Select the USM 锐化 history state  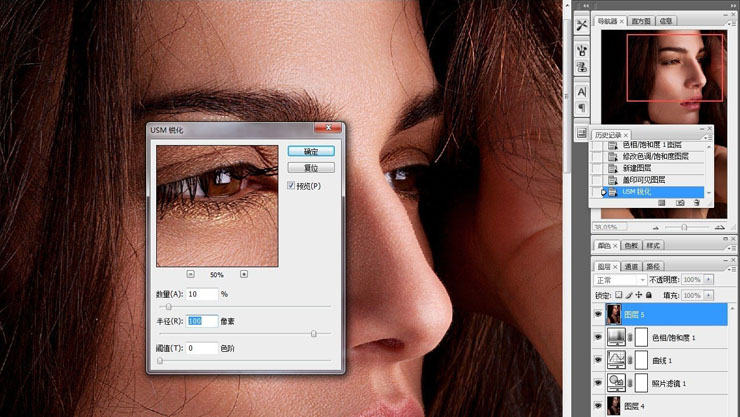(654, 192)
